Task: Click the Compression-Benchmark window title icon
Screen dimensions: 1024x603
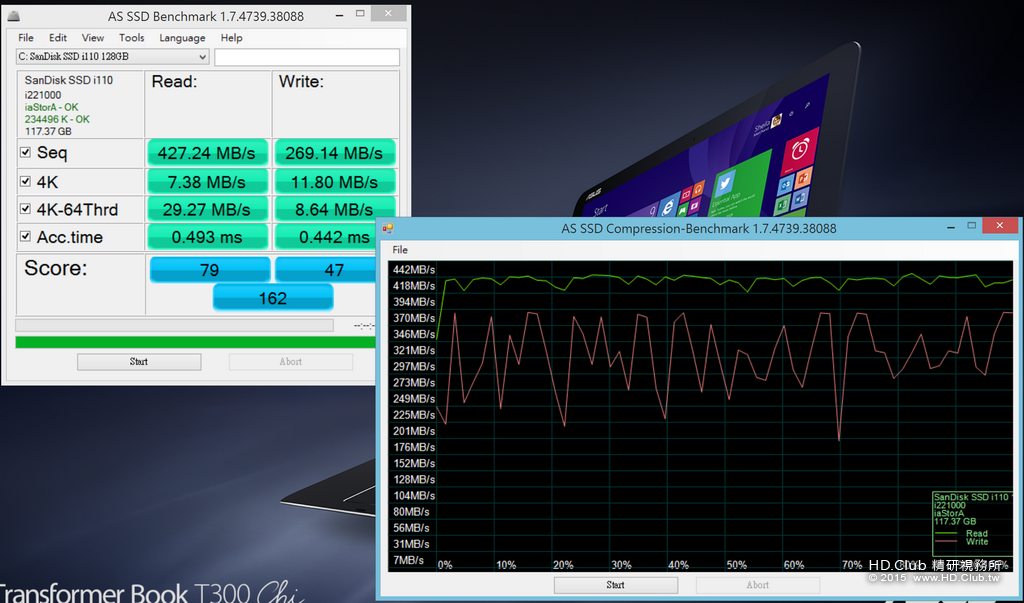Action: click(388, 228)
